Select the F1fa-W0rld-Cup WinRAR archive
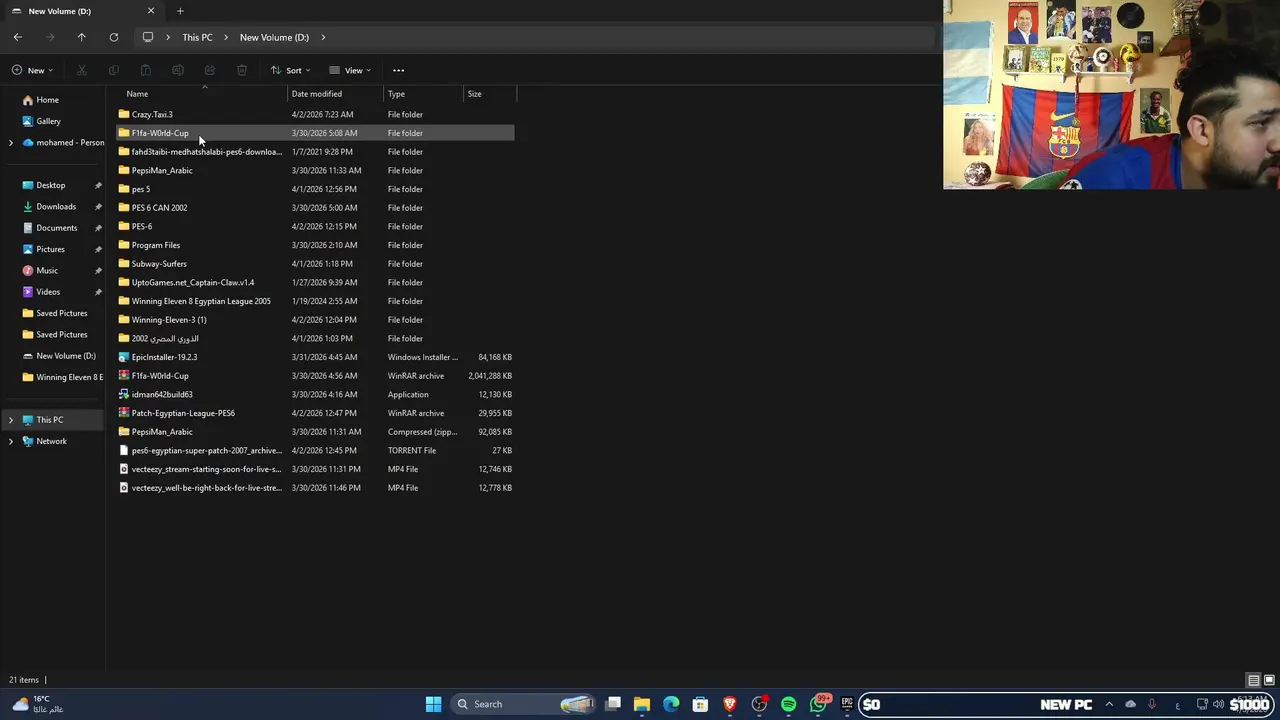 click(315, 376)
